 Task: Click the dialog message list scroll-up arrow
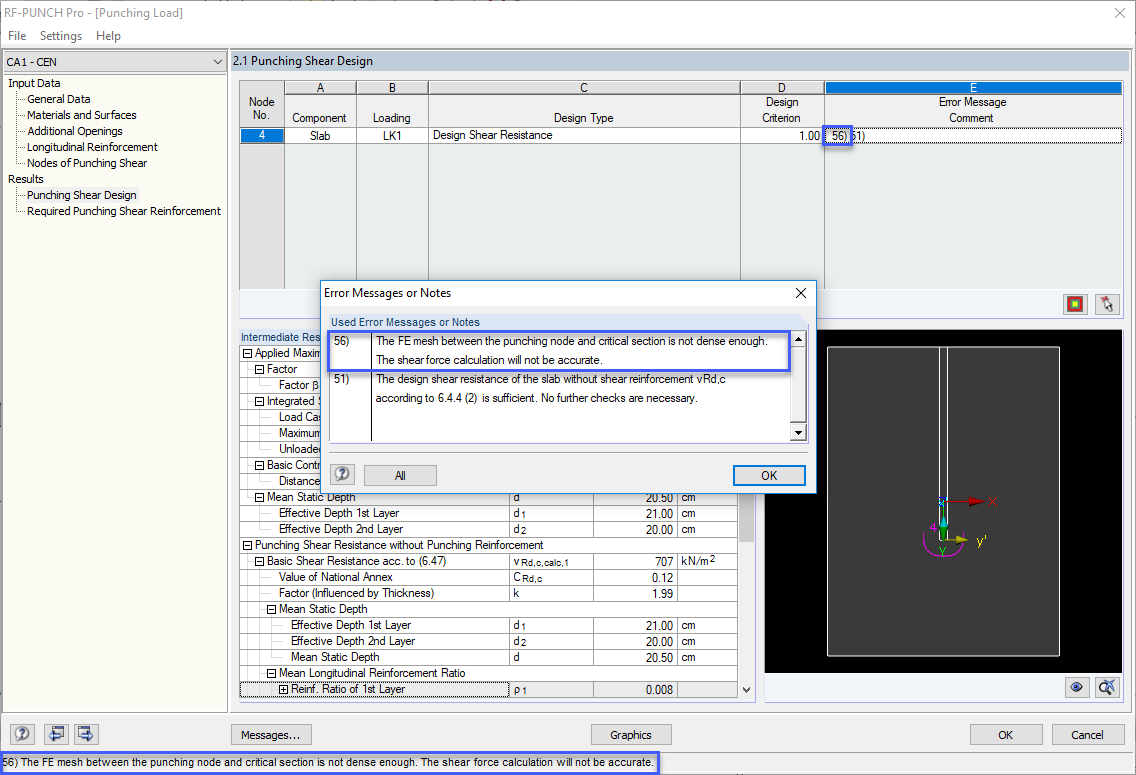pos(798,339)
